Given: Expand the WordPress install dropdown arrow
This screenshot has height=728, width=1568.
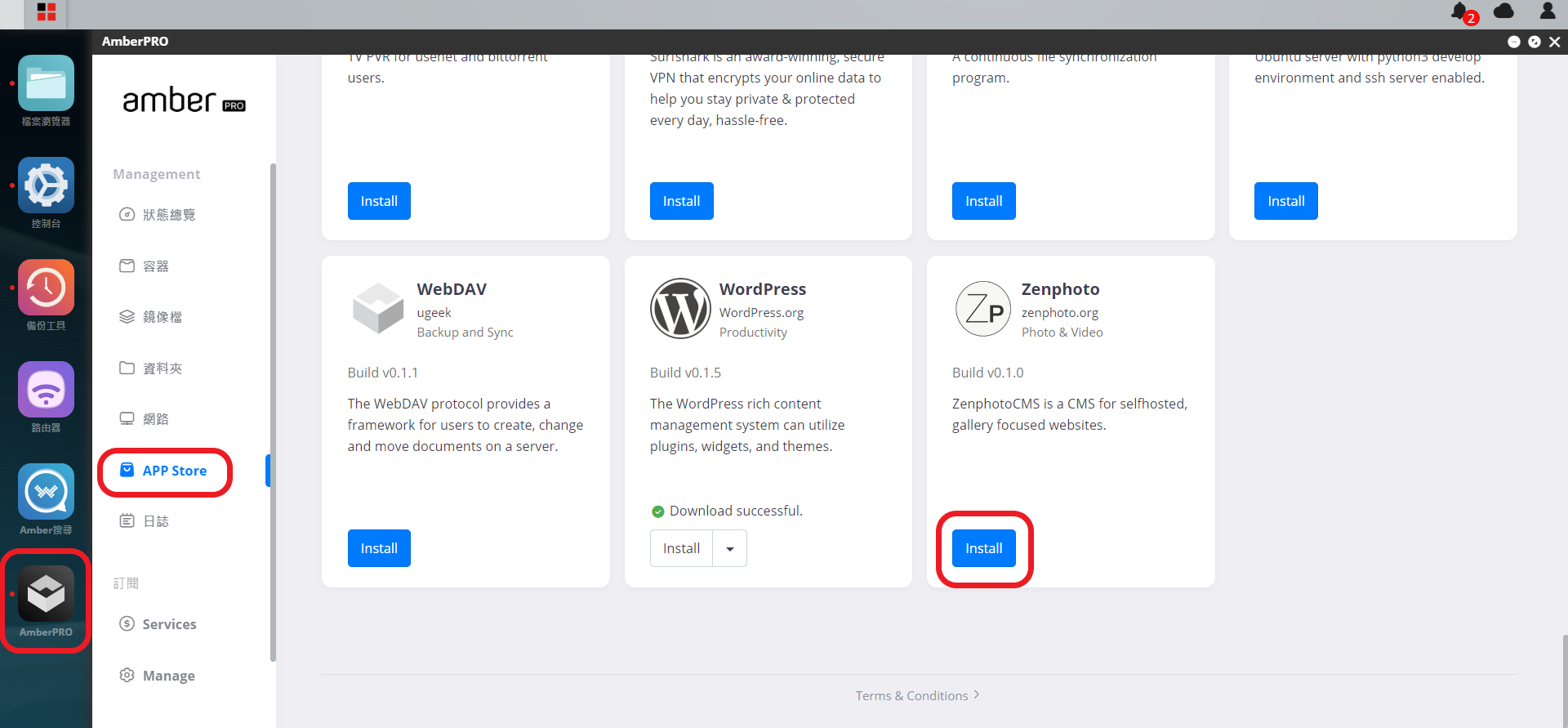Looking at the screenshot, I should click(730, 548).
